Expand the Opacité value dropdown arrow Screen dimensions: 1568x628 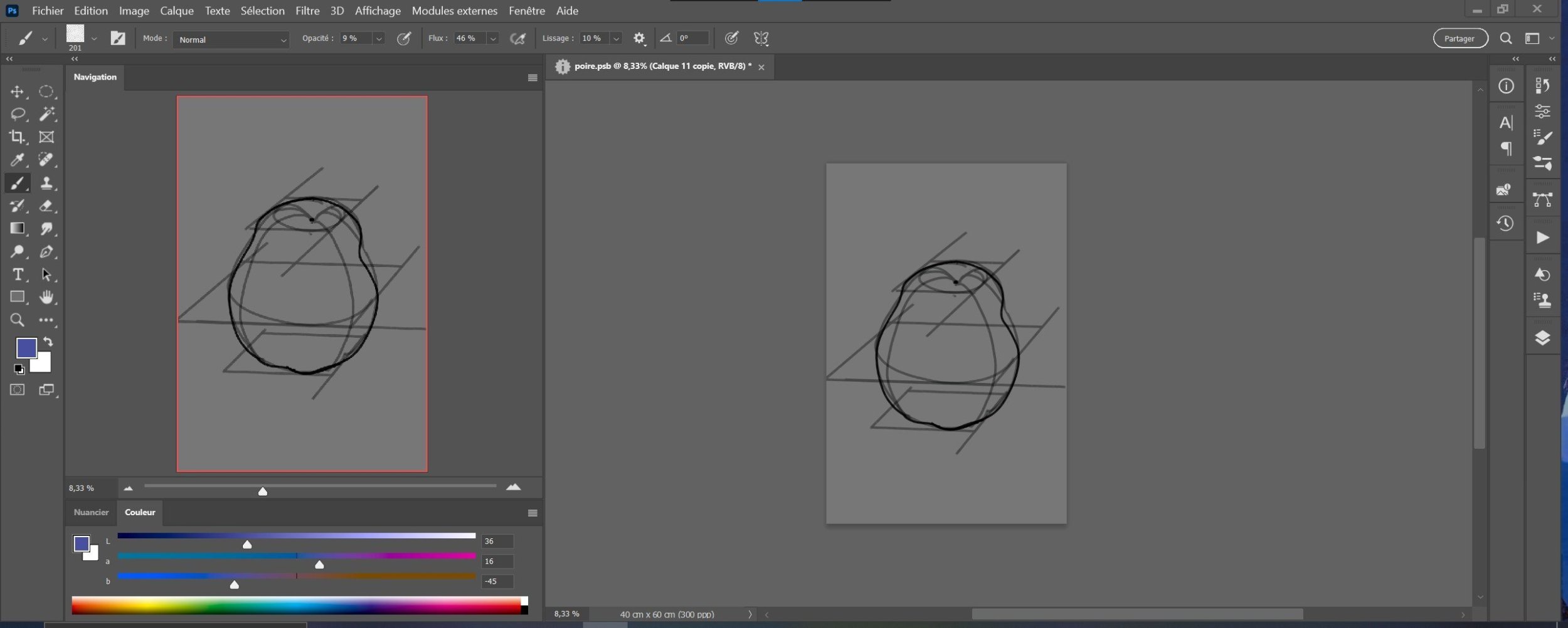click(379, 39)
